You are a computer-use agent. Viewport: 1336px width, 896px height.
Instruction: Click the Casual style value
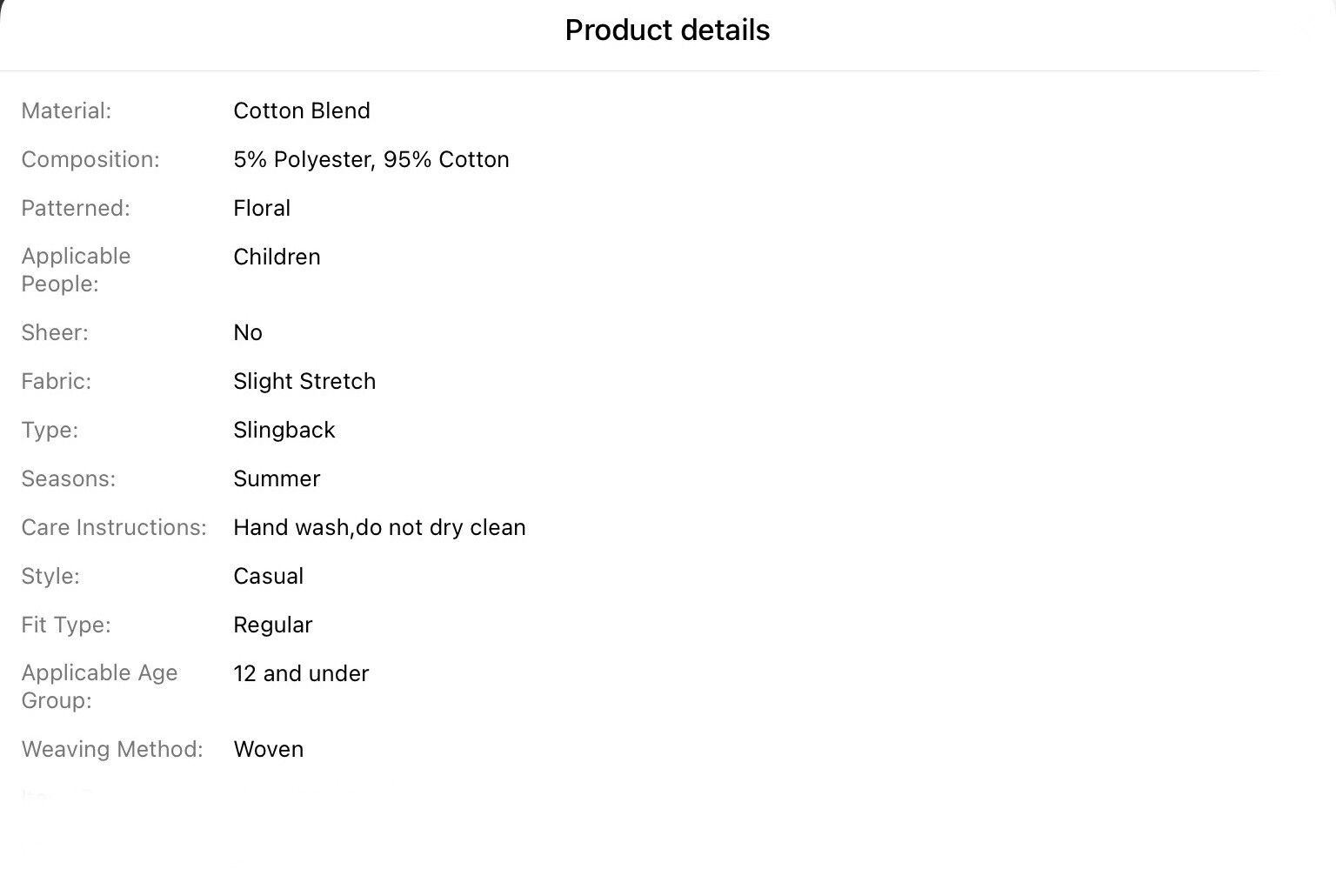[x=268, y=576]
